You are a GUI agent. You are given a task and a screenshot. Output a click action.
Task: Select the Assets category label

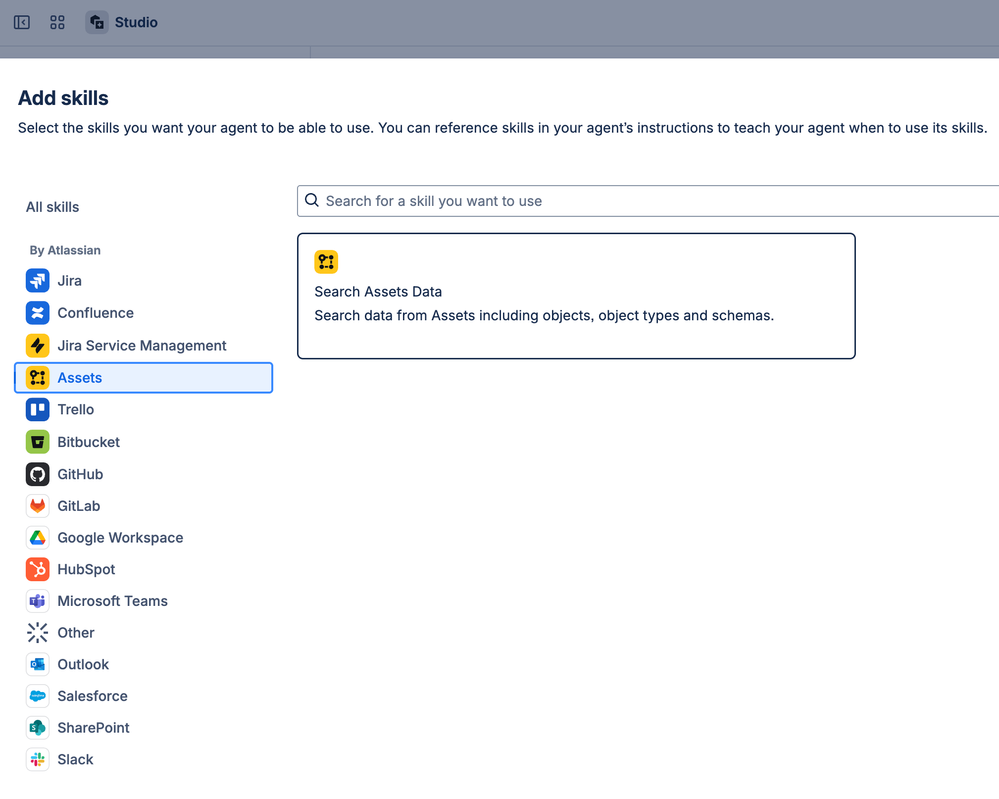click(80, 378)
